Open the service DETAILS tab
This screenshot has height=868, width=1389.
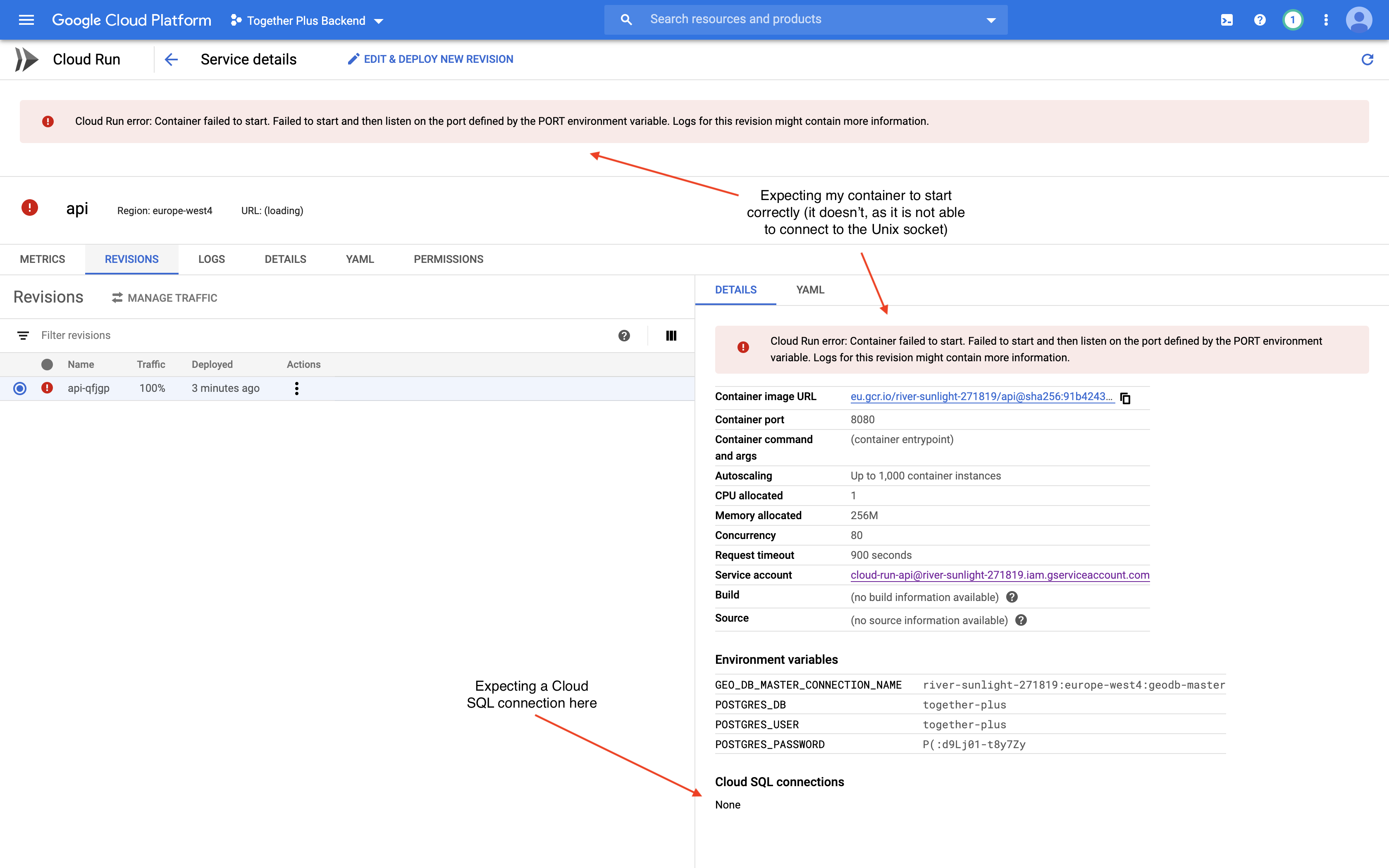click(285, 259)
